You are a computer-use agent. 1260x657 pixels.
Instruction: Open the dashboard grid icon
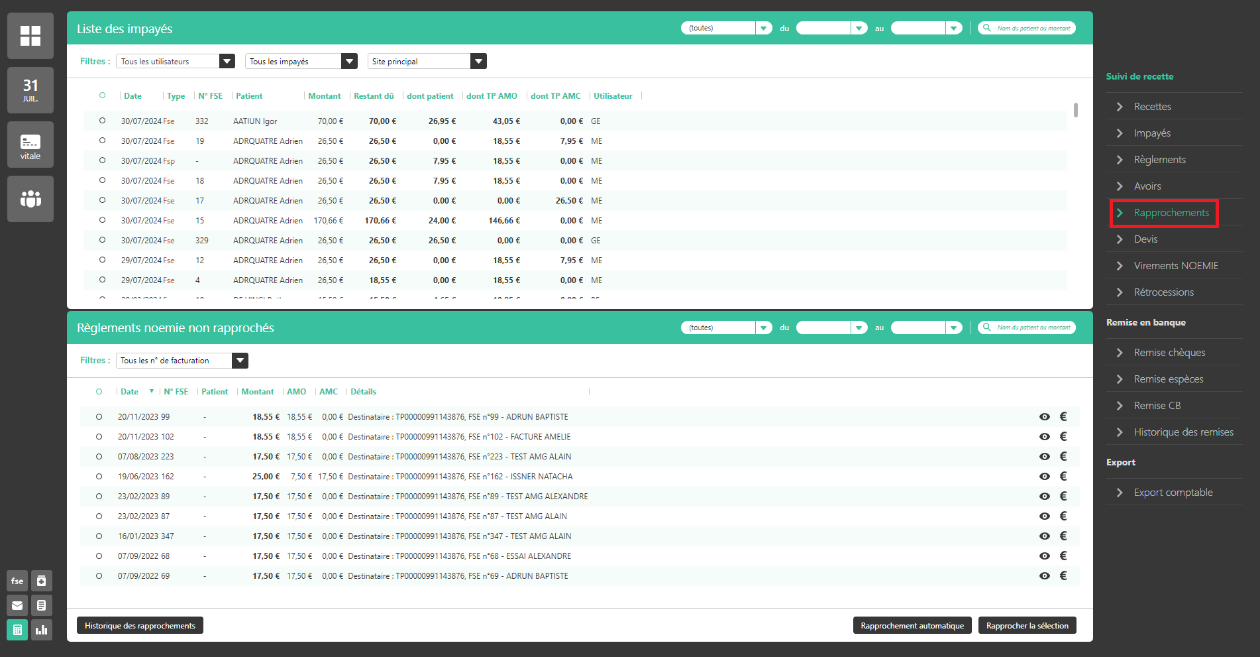tap(30, 37)
